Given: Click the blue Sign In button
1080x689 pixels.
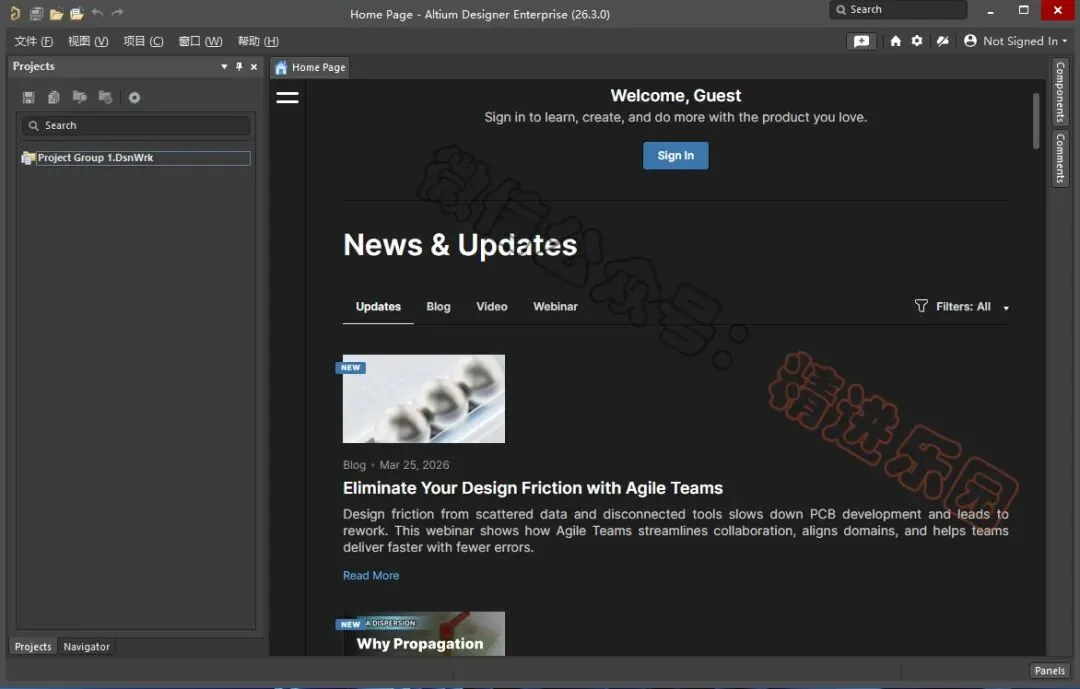Looking at the screenshot, I should [675, 156].
